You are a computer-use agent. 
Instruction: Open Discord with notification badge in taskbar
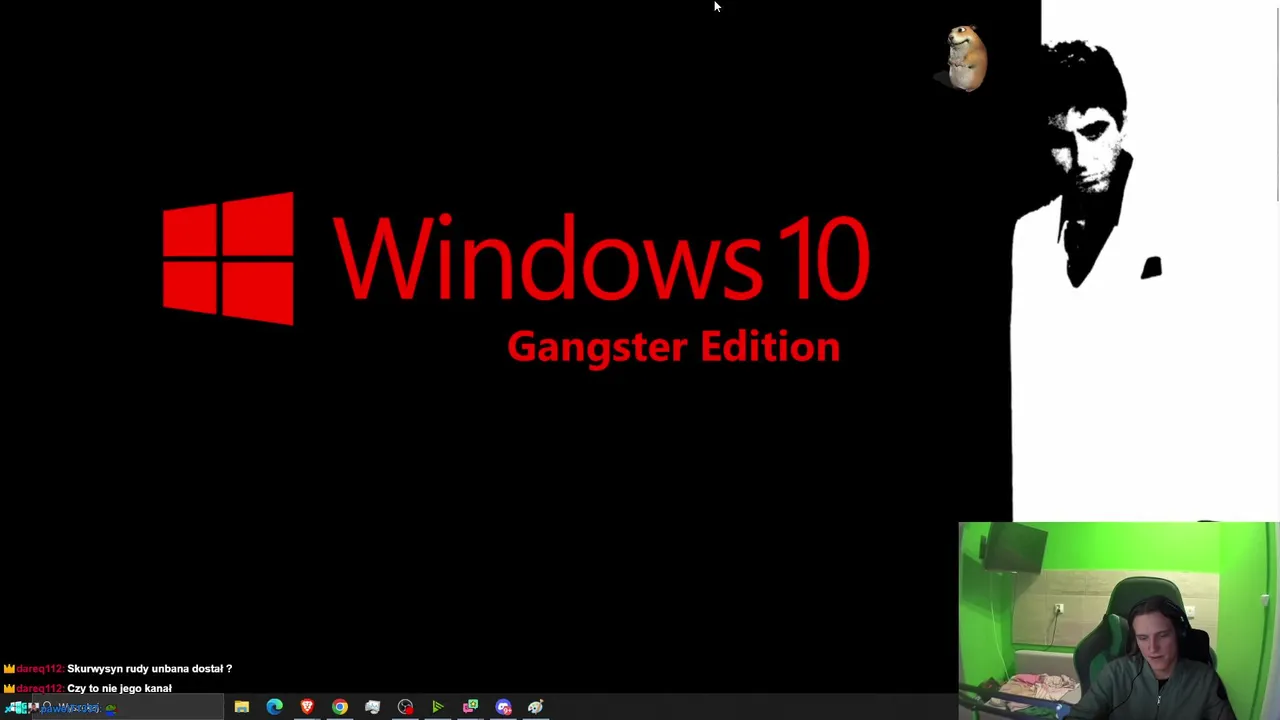[x=503, y=707]
